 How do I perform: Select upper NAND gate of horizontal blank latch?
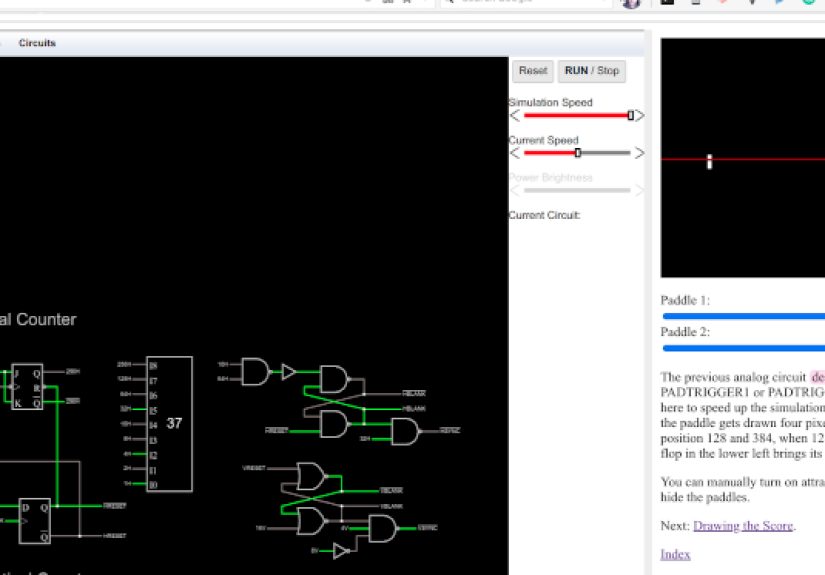coord(334,379)
